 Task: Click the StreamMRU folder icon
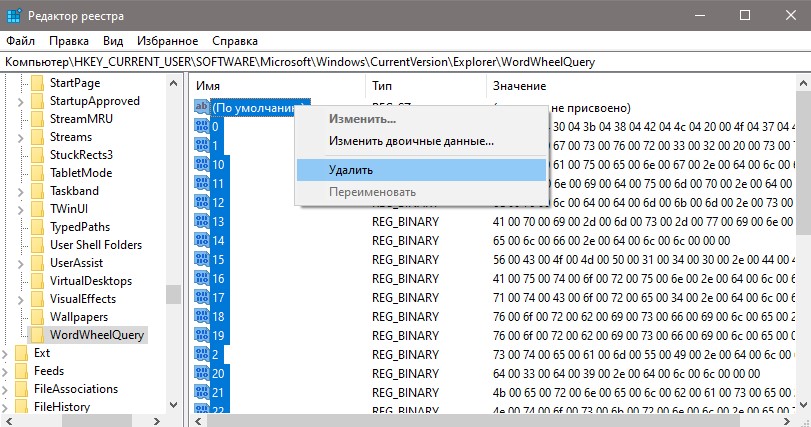[37, 119]
